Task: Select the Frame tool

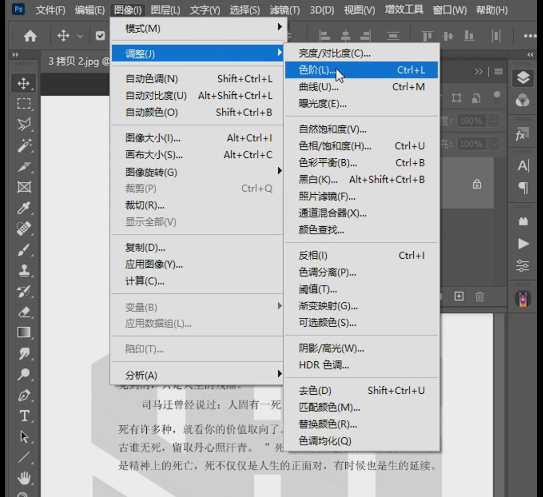Action: coord(24,187)
